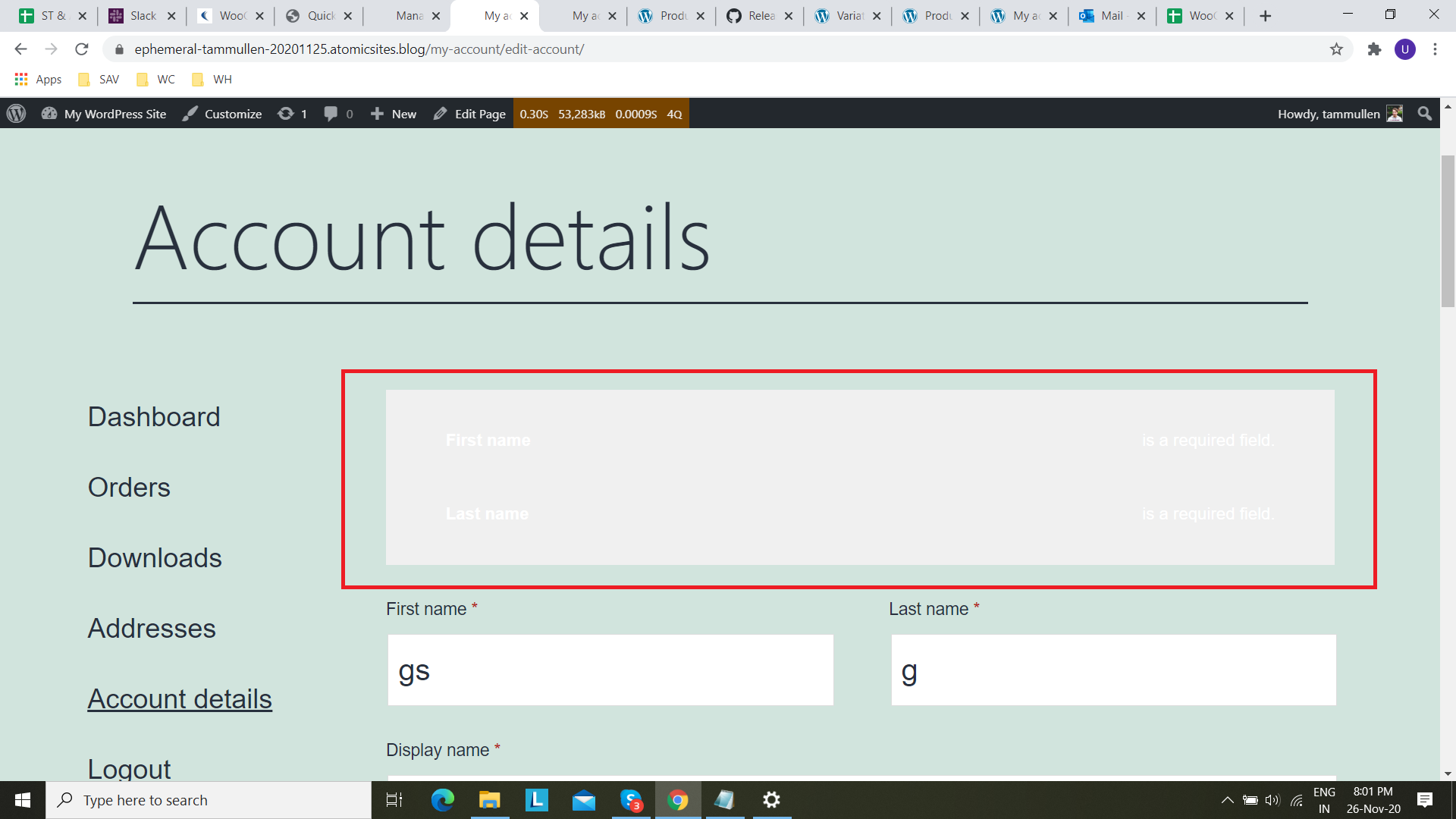The width and height of the screenshot is (1456, 819).
Task: Click the bookmark star in the address bar
Action: click(1335, 49)
